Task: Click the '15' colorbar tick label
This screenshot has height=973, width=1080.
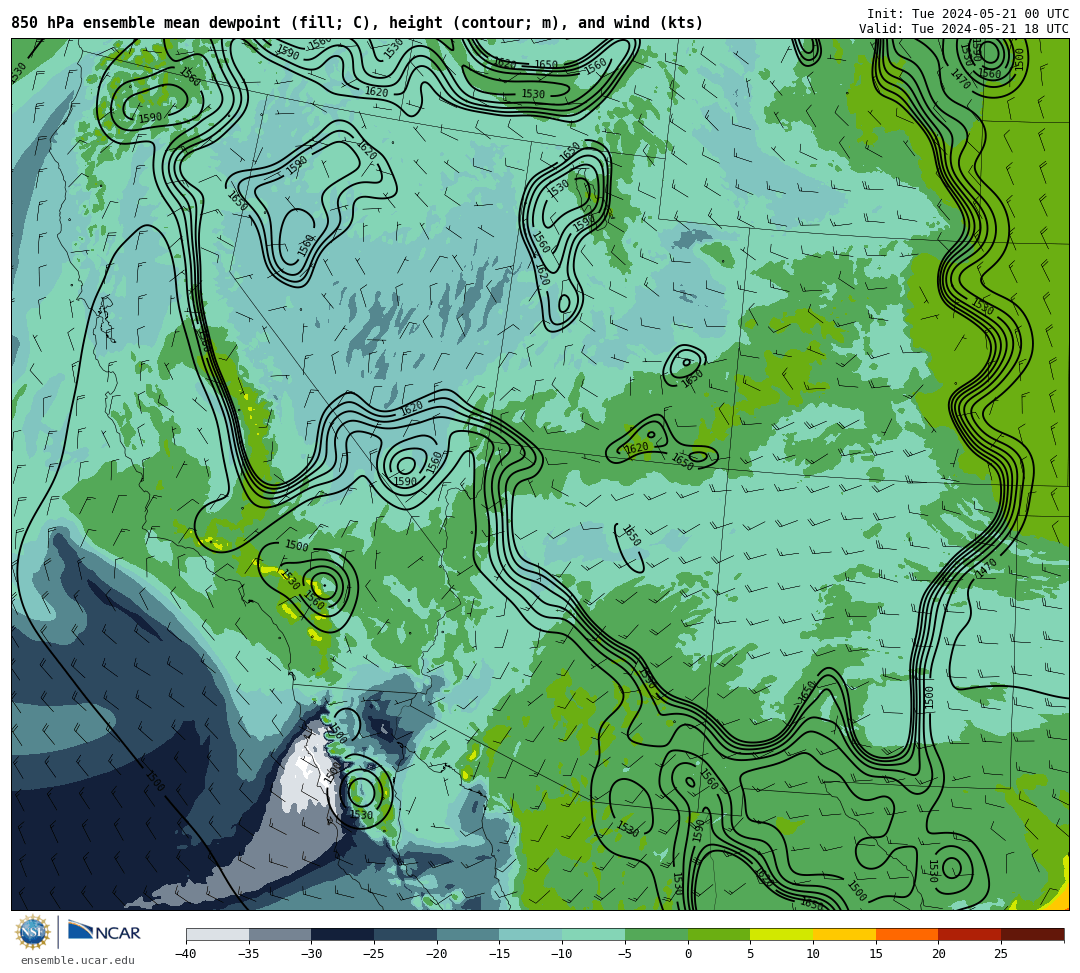Action: pyautogui.click(x=876, y=954)
